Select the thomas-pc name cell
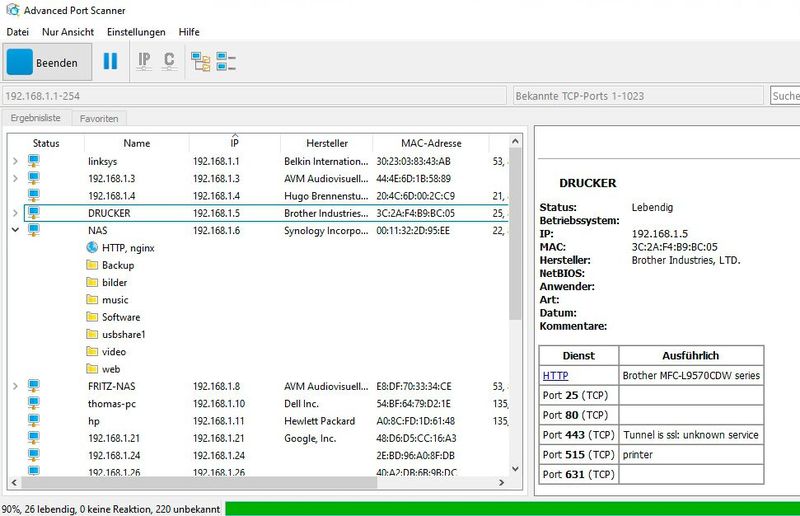This screenshot has width=800, height=516. [x=112, y=404]
